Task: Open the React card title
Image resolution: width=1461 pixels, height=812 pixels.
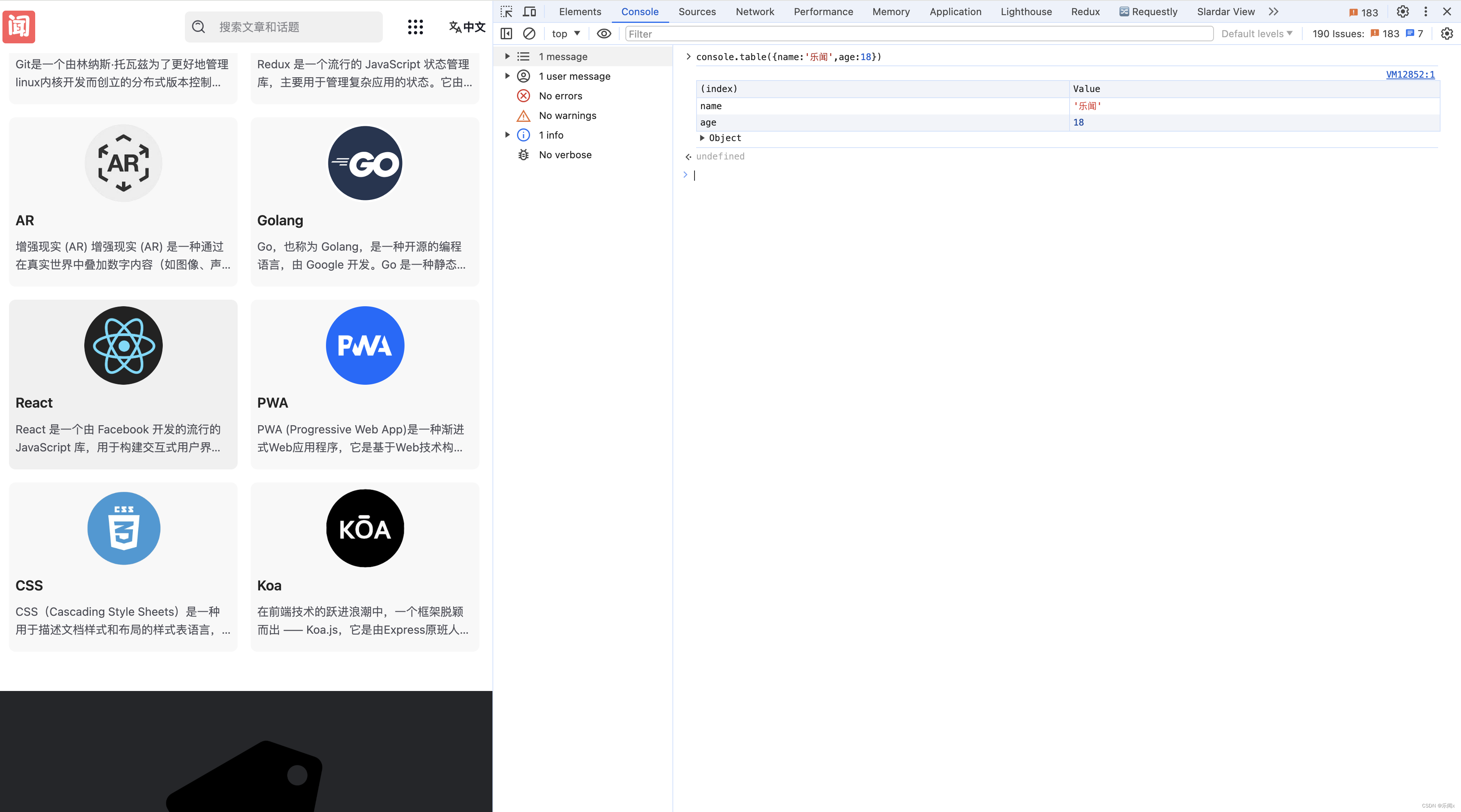Action: click(34, 403)
